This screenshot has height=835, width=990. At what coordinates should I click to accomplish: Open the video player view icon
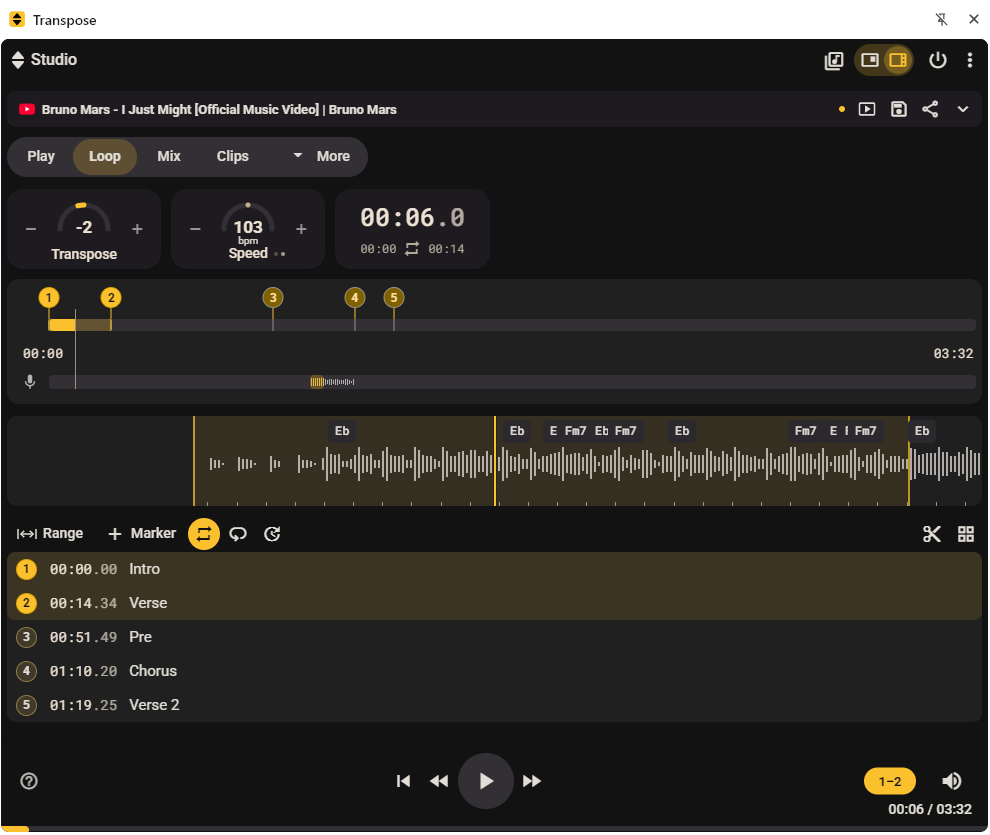tap(867, 109)
